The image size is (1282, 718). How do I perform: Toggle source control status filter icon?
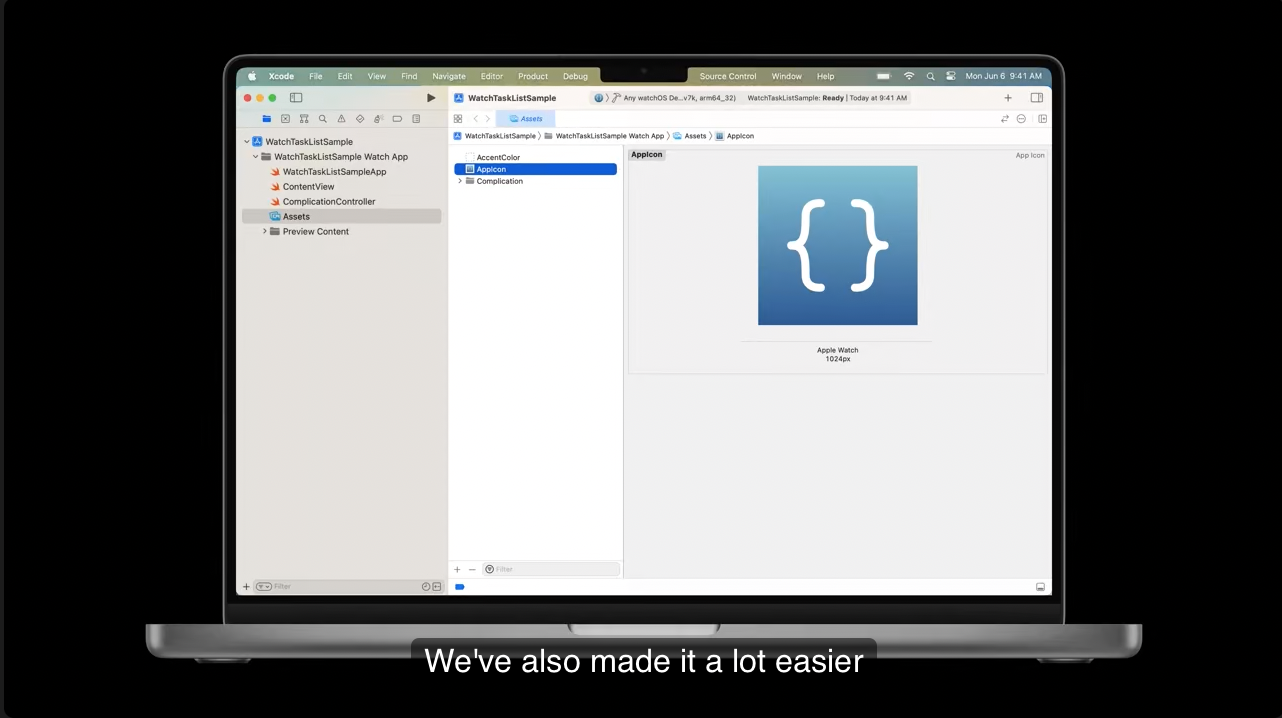[x=437, y=586]
